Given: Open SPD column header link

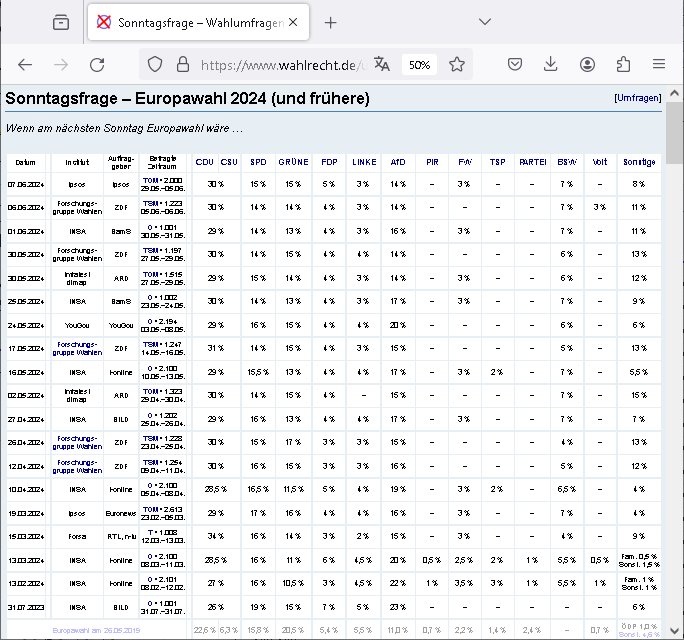Looking at the screenshot, I should click(258, 162).
